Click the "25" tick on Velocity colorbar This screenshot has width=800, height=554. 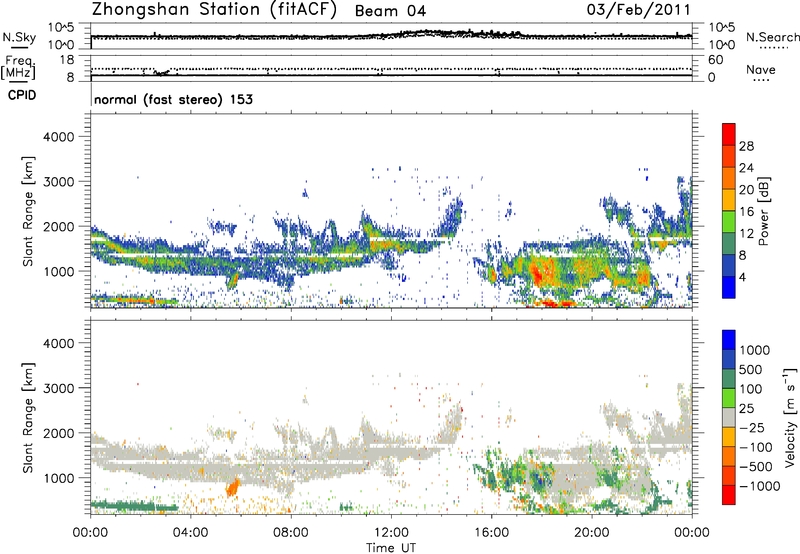pyautogui.click(x=746, y=408)
